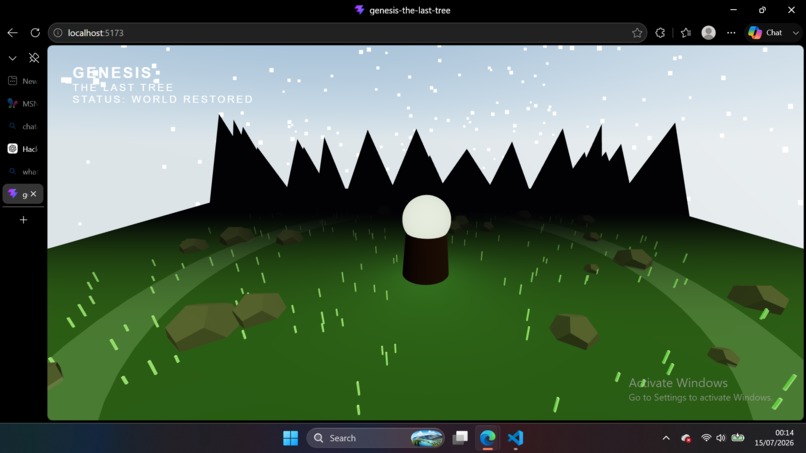Close the genesis-the-last-tree tab
The width and height of the screenshot is (806, 453).
point(33,194)
